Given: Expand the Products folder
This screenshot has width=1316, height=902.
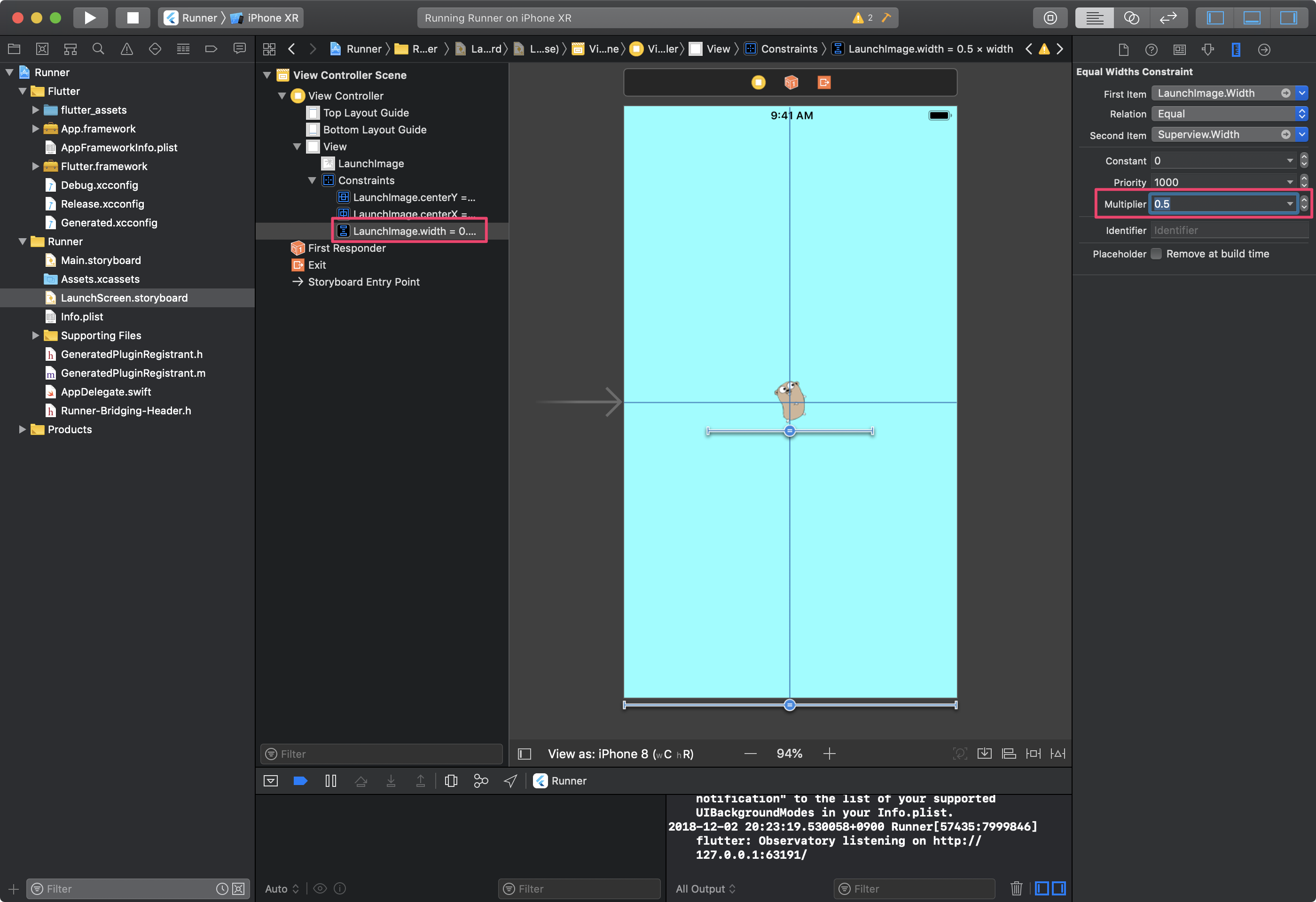Looking at the screenshot, I should click(23, 429).
